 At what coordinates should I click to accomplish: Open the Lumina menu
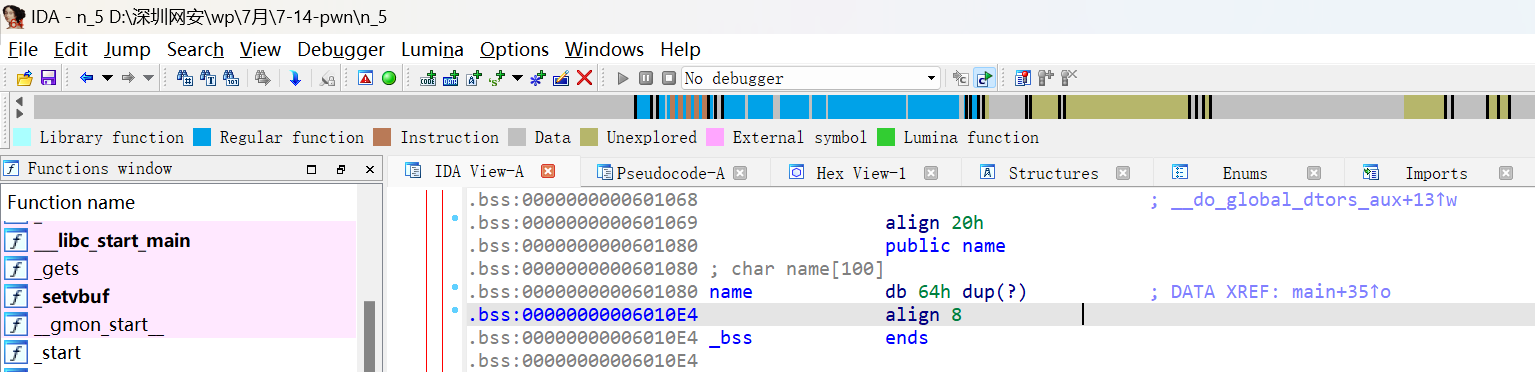pos(432,49)
